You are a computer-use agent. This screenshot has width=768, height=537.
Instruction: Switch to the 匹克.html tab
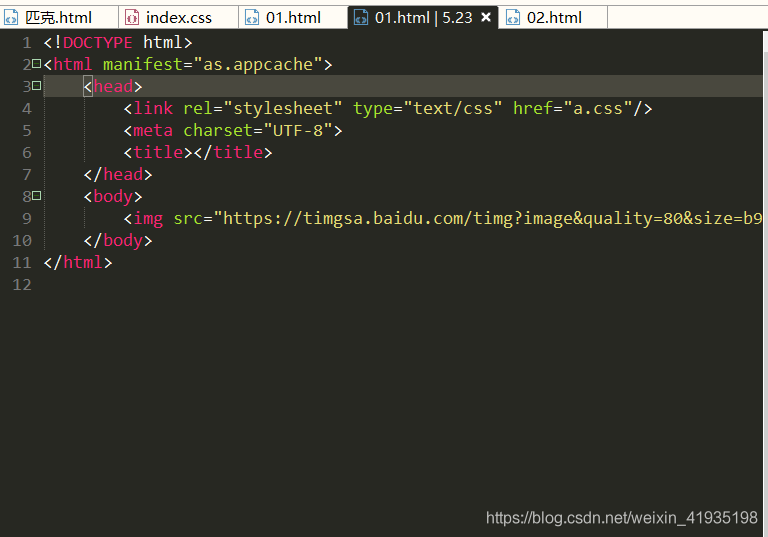[59, 18]
